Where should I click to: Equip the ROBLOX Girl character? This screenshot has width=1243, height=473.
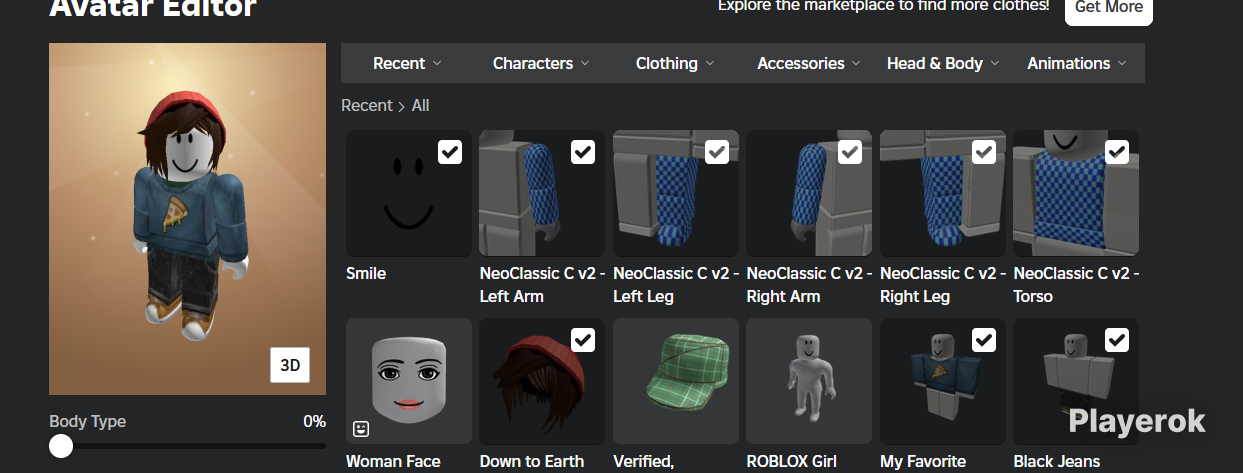tap(809, 381)
